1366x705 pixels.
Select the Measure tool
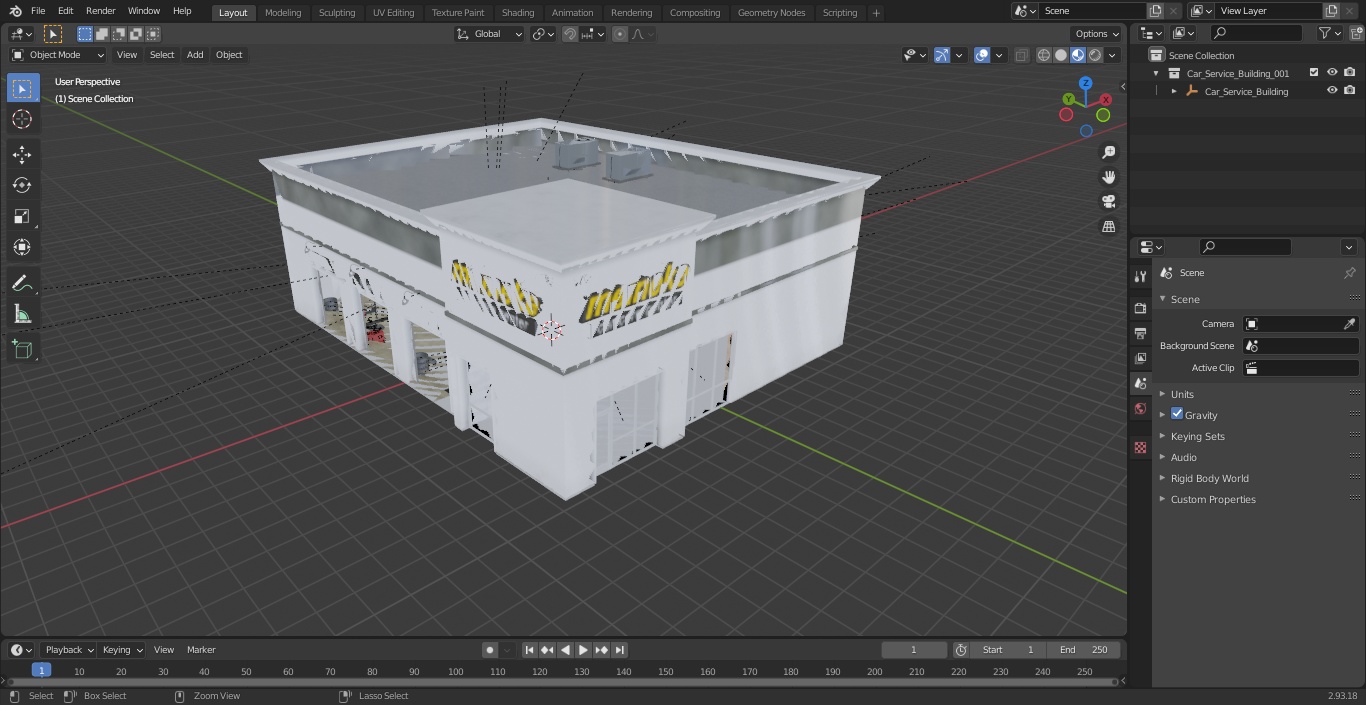pos(22,315)
